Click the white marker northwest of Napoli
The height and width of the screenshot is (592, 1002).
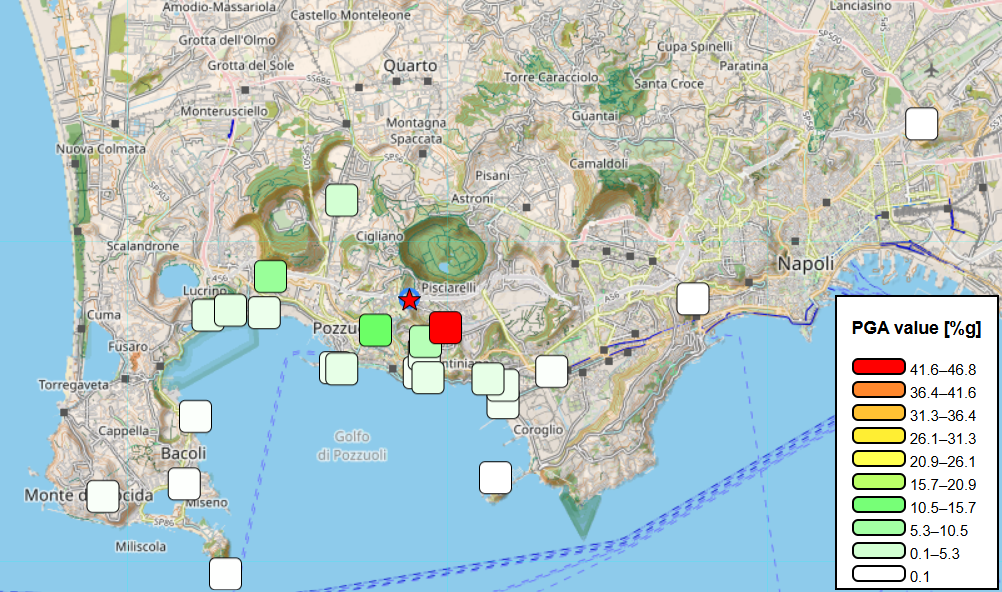pos(693,297)
